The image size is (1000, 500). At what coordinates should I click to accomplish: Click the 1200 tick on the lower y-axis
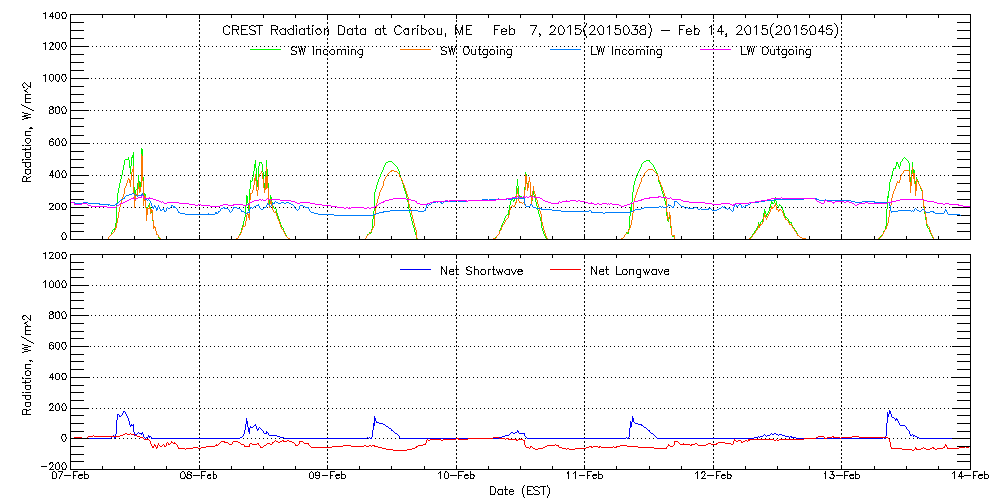[x=55, y=256]
